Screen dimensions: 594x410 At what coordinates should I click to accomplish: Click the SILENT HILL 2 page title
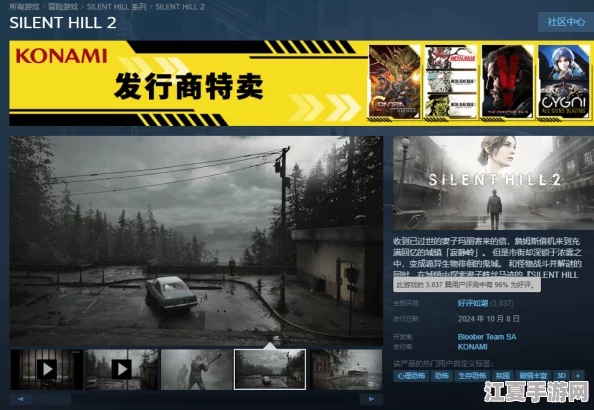[63, 23]
